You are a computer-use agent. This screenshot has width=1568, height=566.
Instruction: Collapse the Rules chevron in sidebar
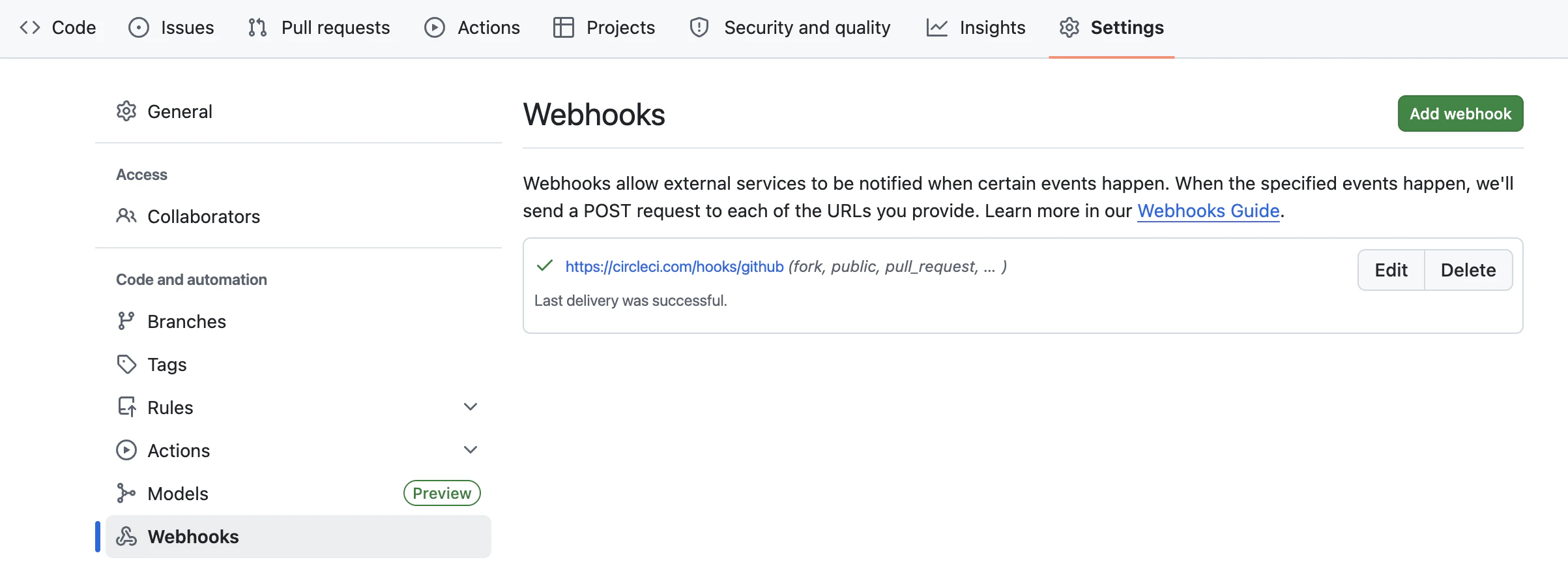tap(471, 406)
